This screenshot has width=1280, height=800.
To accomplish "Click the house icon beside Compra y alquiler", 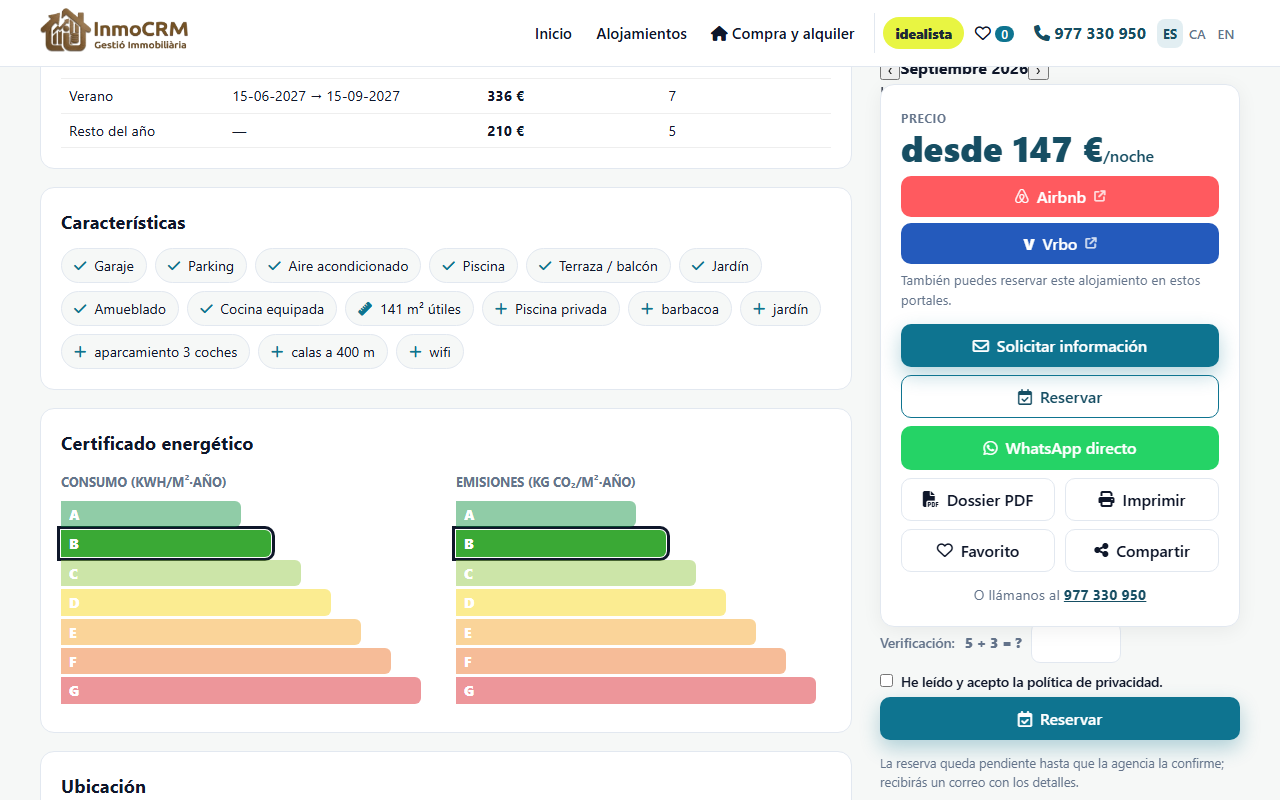I will pos(719,33).
